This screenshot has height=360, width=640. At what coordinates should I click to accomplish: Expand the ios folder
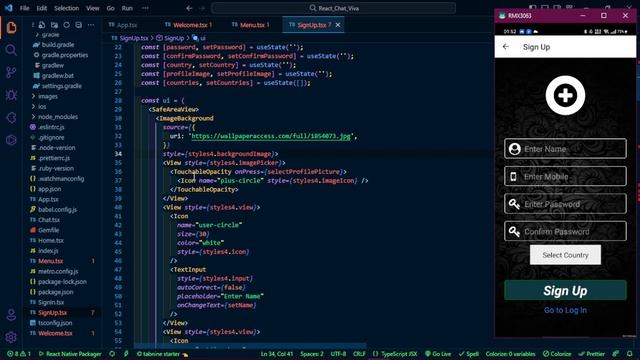(42, 107)
